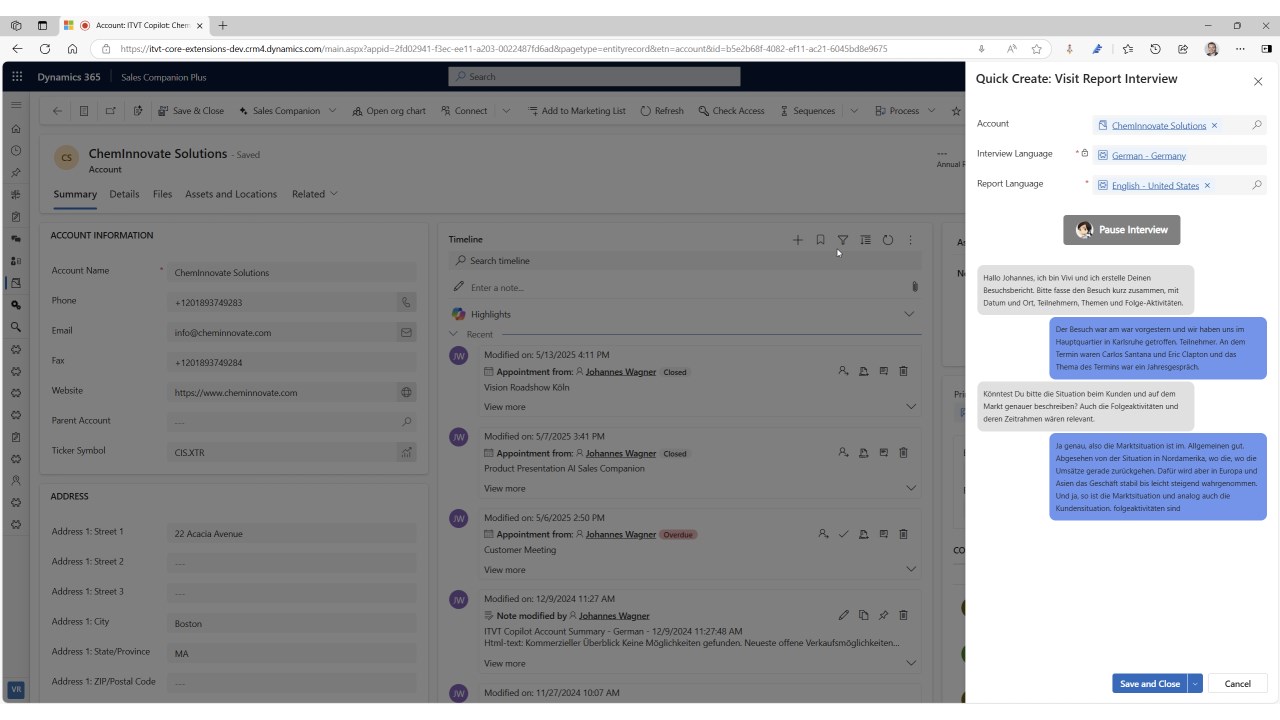The height and width of the screenshot is (720, 1280).
Task: Click the Search timeline field
Action: 685,261
